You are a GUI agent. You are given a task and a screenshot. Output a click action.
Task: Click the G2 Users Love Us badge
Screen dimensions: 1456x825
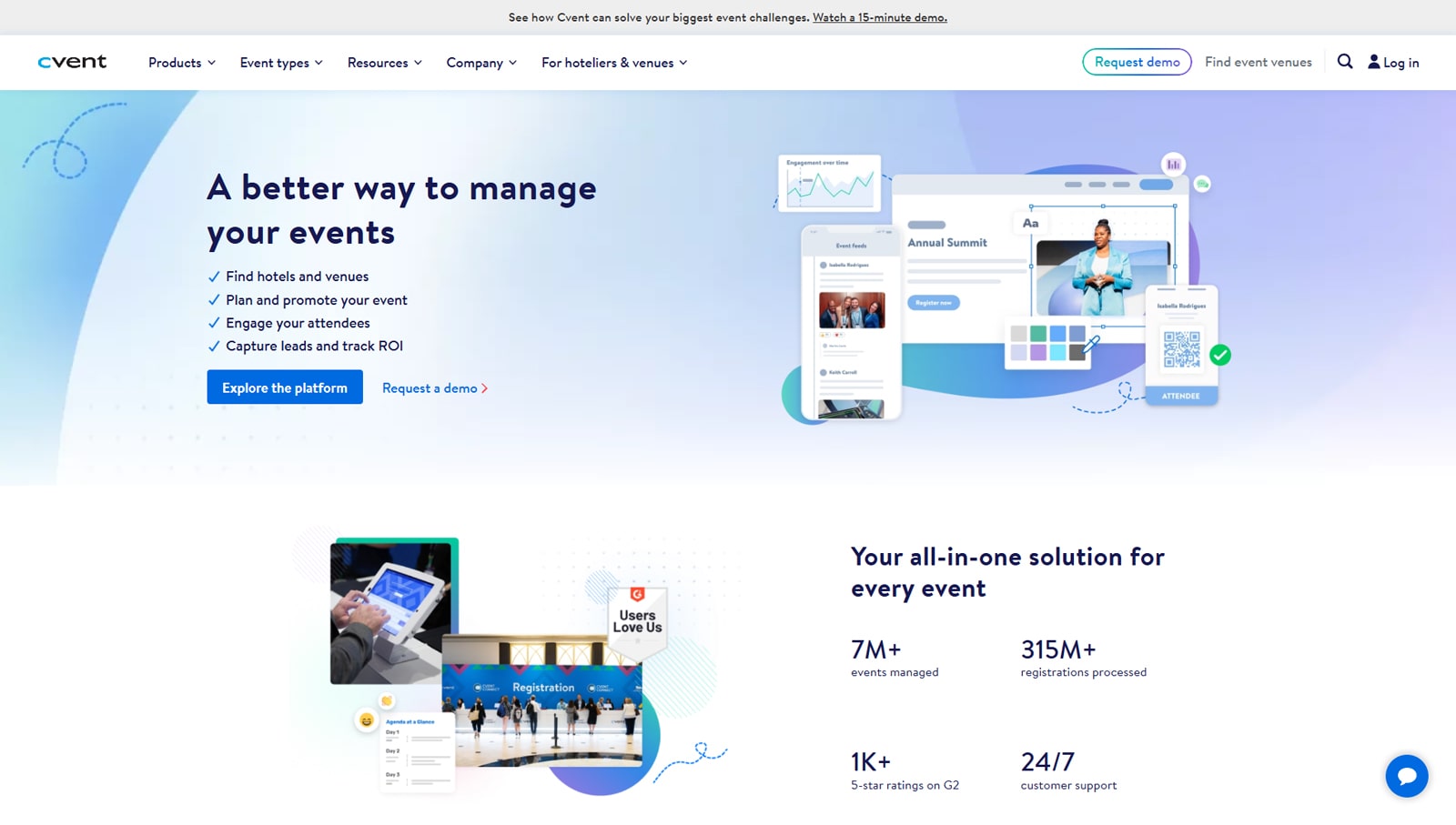click(637, 619)
